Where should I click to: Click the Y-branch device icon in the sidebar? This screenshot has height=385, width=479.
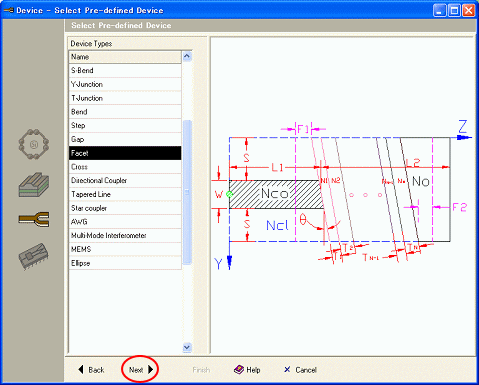point(34,219)
